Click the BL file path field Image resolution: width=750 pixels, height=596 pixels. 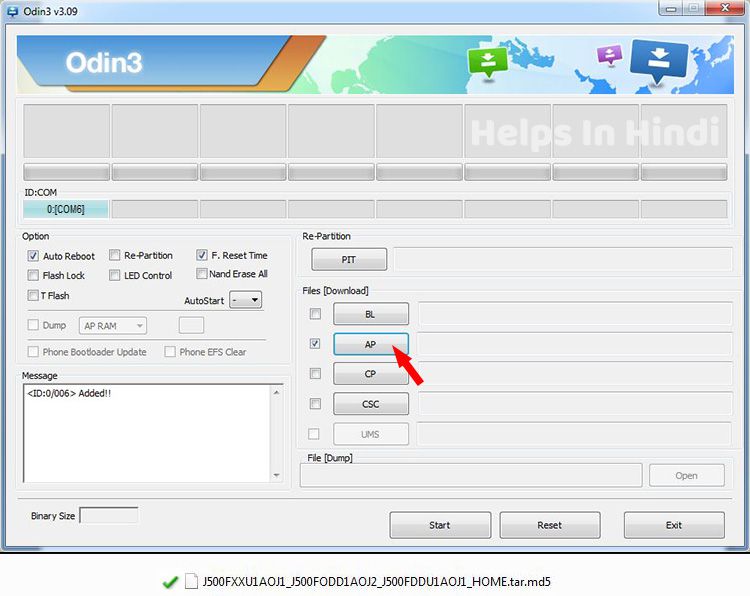coord(575,314)
